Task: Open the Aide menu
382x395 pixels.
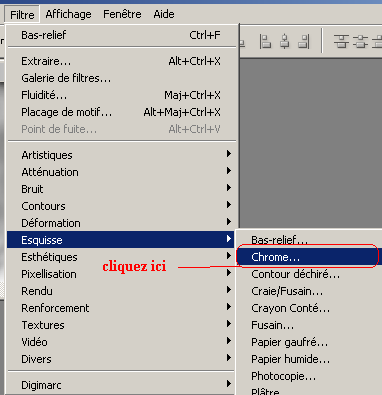Action: 164,14
